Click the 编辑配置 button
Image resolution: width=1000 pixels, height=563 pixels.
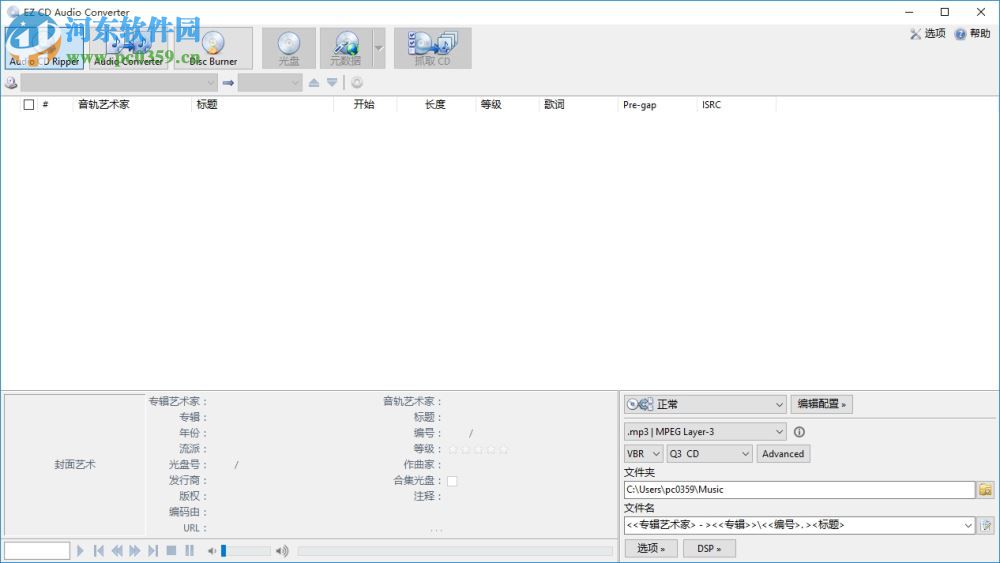821,404
